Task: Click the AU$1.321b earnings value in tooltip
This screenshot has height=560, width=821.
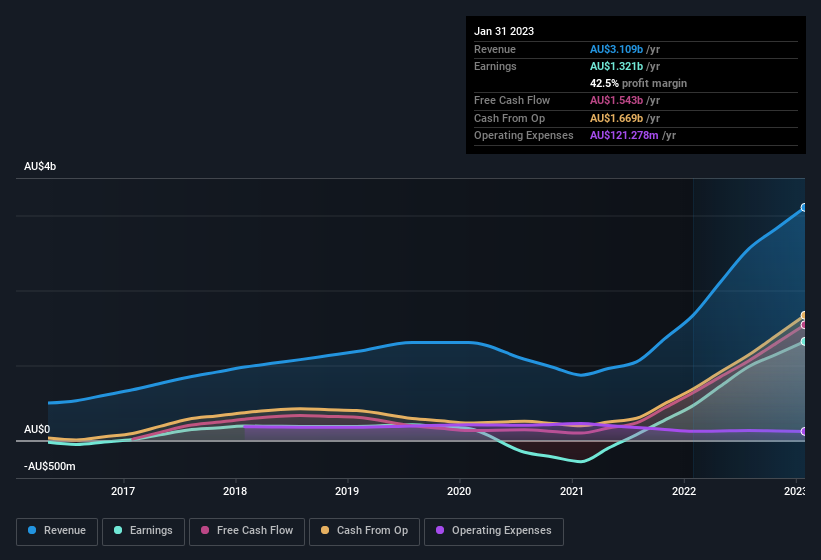Action: [617, 66]
